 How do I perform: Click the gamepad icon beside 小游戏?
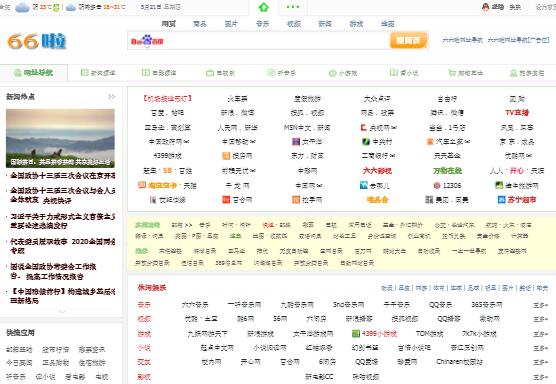point(333,73)
